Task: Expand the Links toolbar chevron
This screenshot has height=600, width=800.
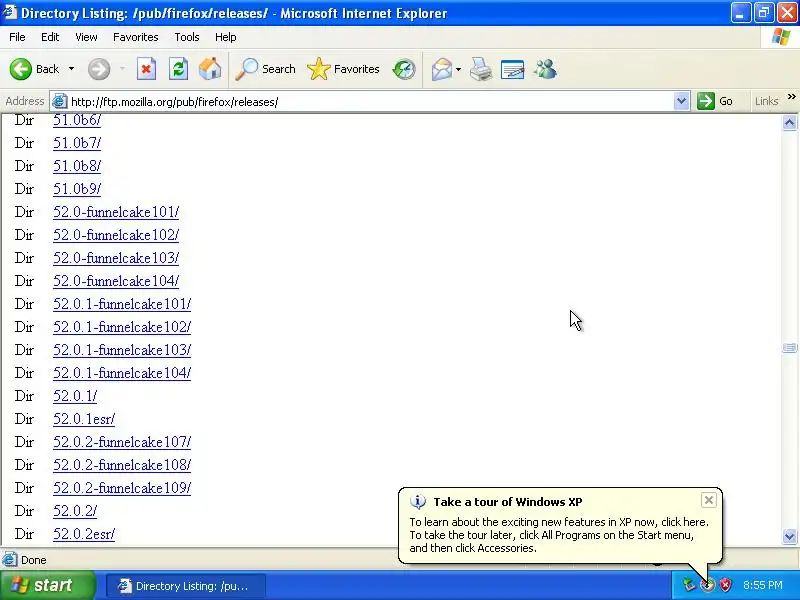Action: [791, 97]
